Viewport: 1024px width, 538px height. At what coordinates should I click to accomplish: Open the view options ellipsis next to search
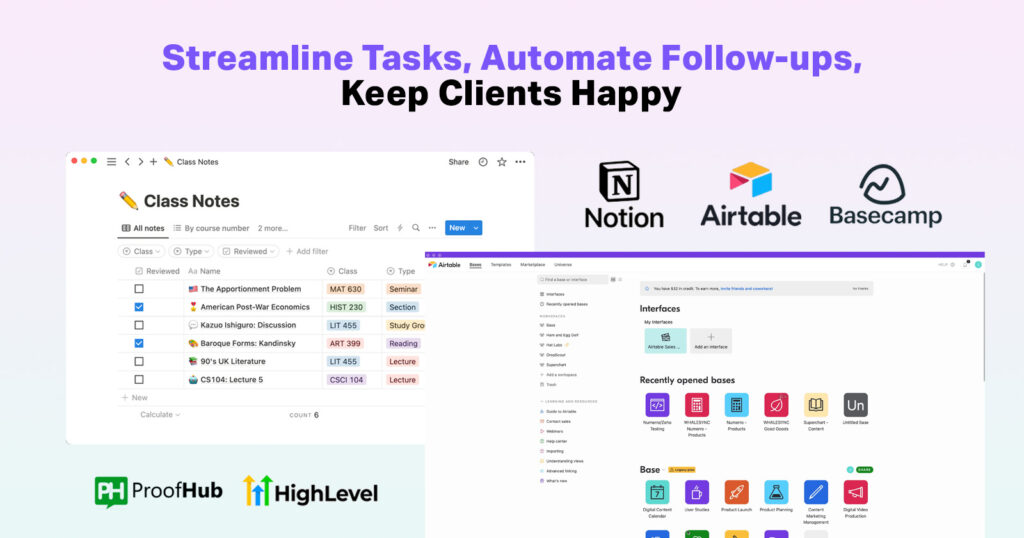tap(432, 228)
